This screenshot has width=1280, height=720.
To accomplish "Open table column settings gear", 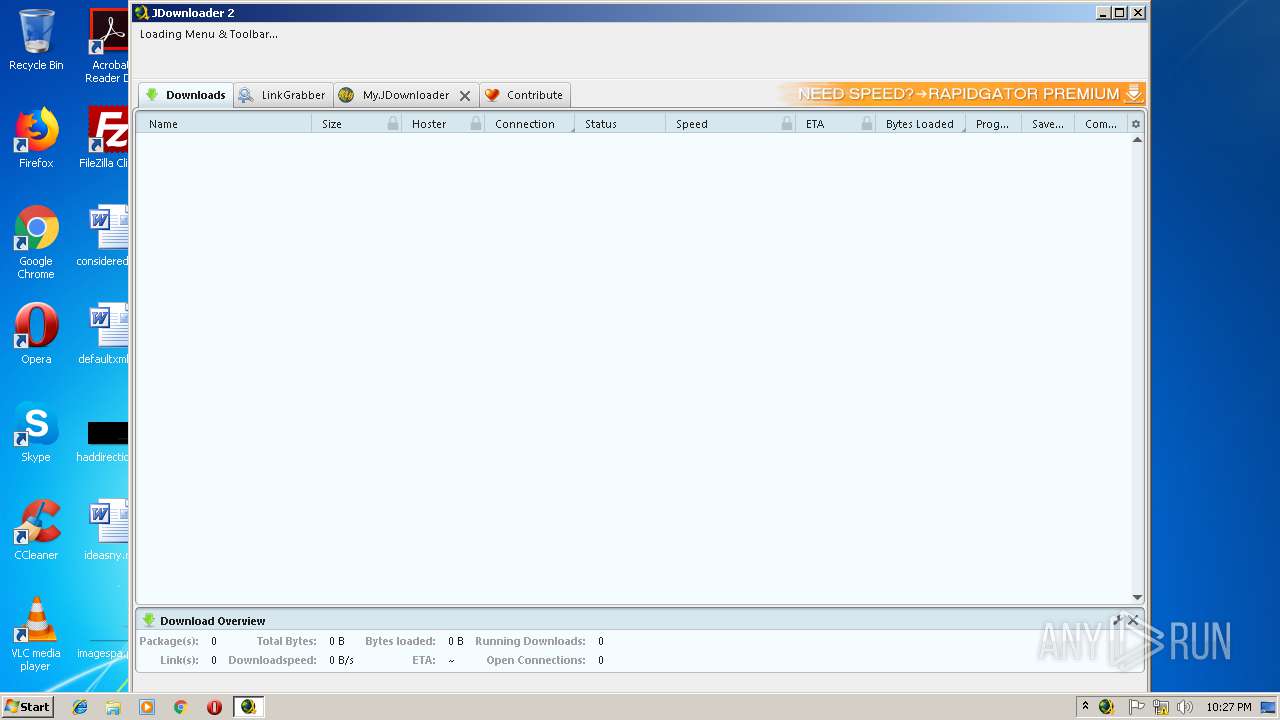I will click(1135, 124).
